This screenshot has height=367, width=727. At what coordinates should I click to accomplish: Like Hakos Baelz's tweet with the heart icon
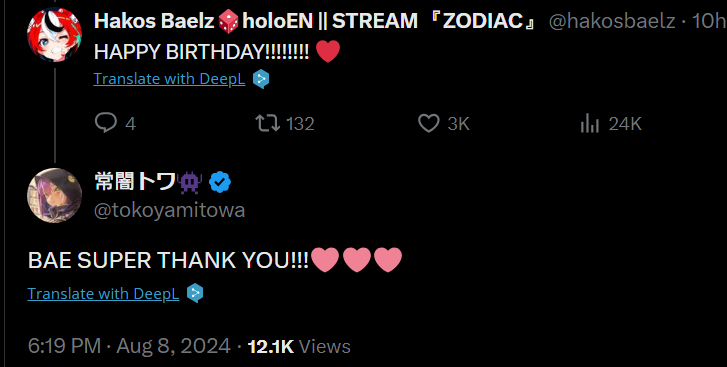point(428,124)
